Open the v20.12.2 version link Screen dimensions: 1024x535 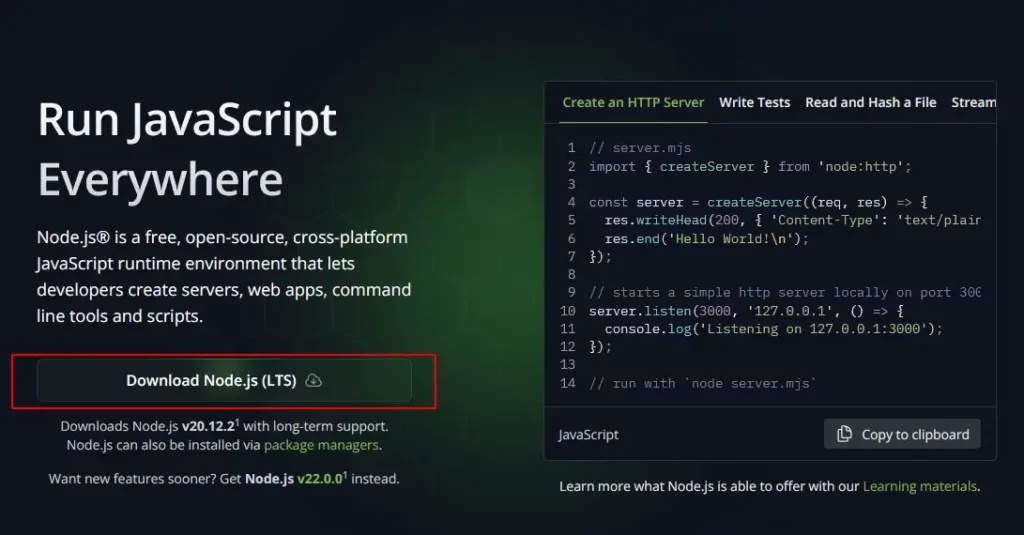tap(209, 426)
